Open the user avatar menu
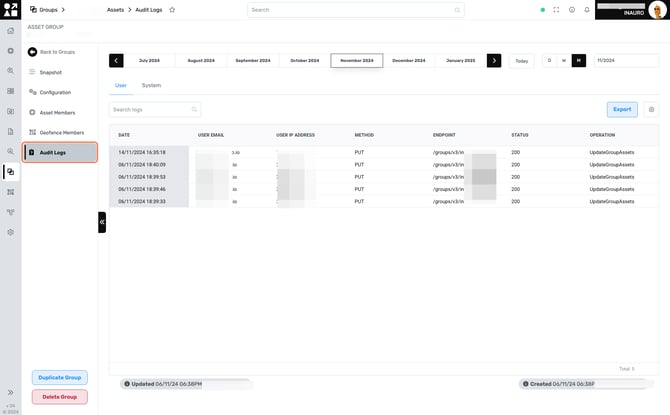The image size is (670, 415). (x=657, y=10)
